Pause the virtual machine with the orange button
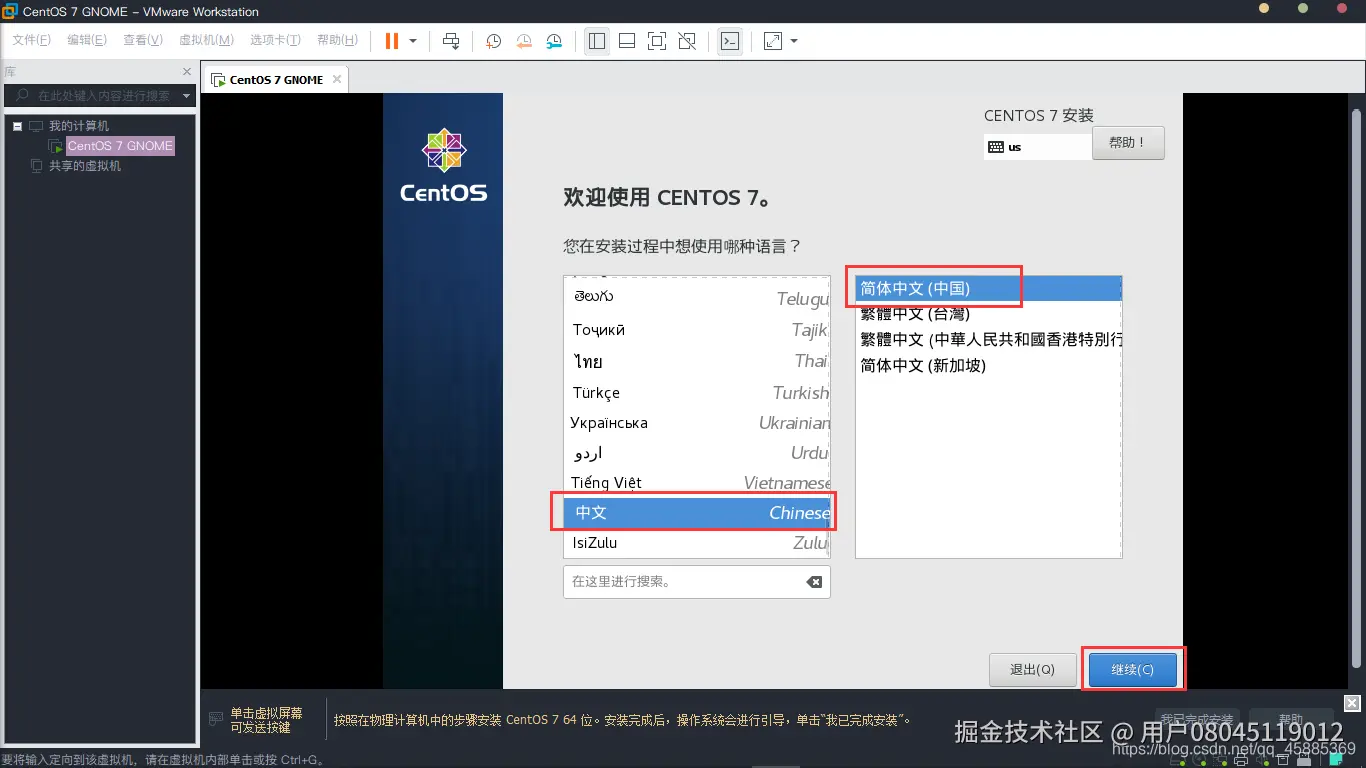The height and width of the screenshot is (768, 1366). coord(392,41)
